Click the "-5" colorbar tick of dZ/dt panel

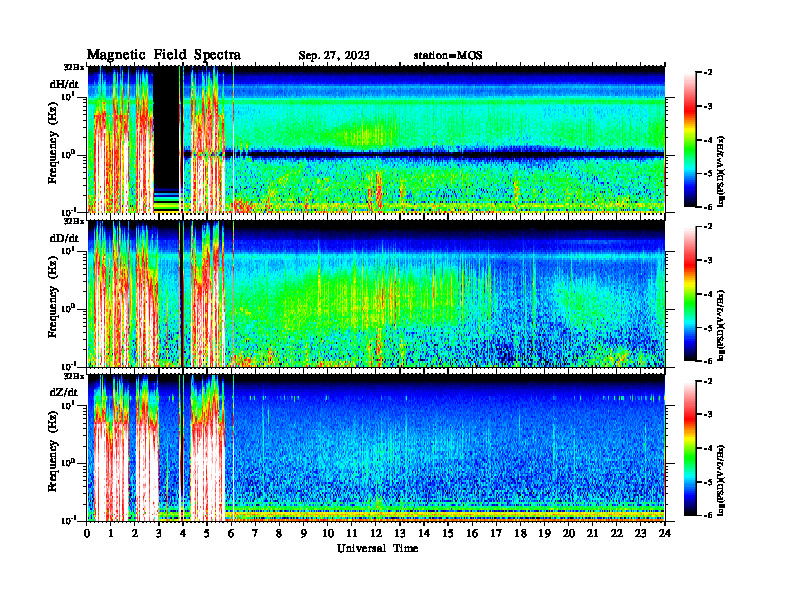click(x=708, y=482)
